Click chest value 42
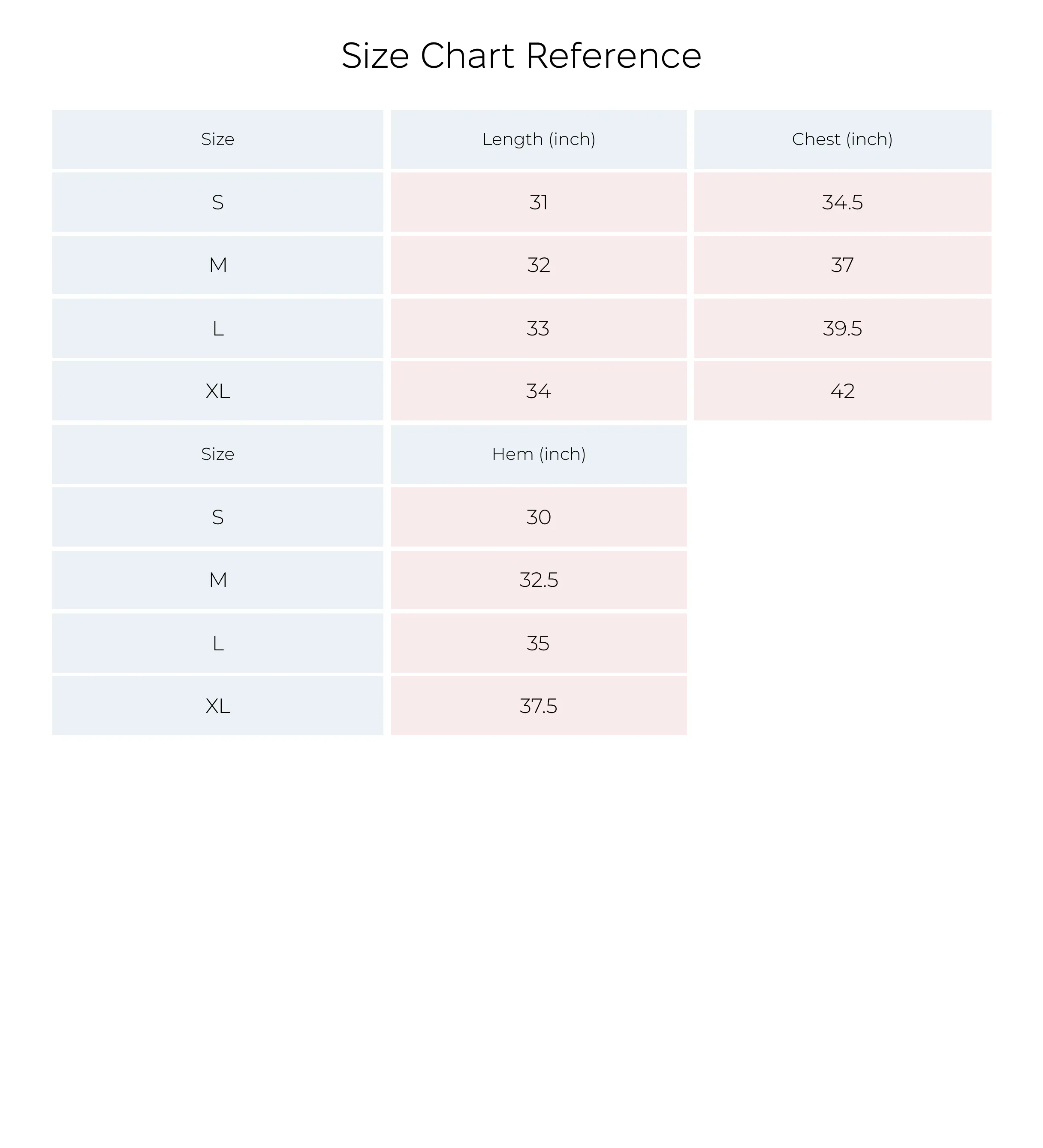Image resolution: width=1043 pixels, height=1148 pixels. (842, 391)
